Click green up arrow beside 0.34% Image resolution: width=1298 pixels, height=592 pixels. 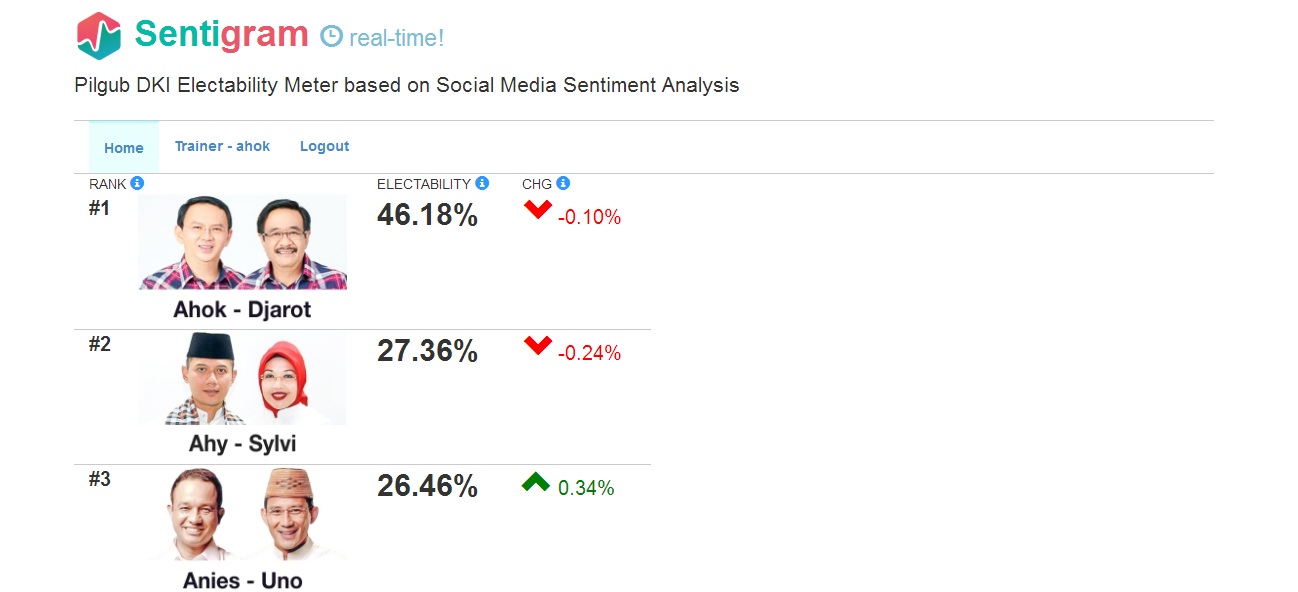click(x=536, y=482)
